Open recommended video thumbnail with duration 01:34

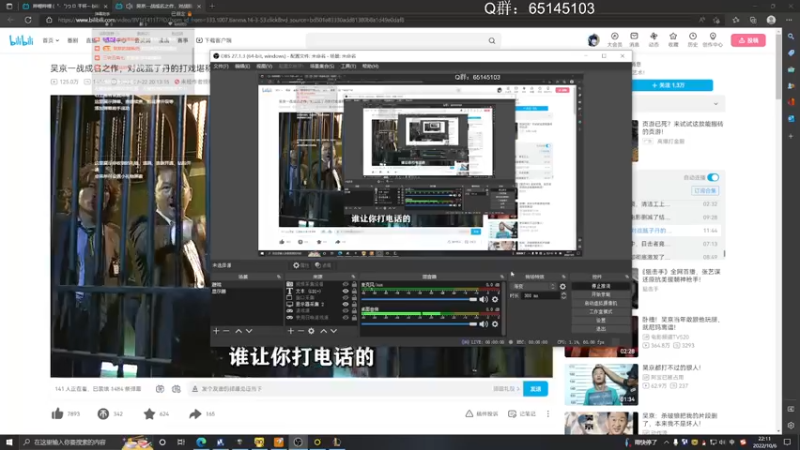click(601, 384)
